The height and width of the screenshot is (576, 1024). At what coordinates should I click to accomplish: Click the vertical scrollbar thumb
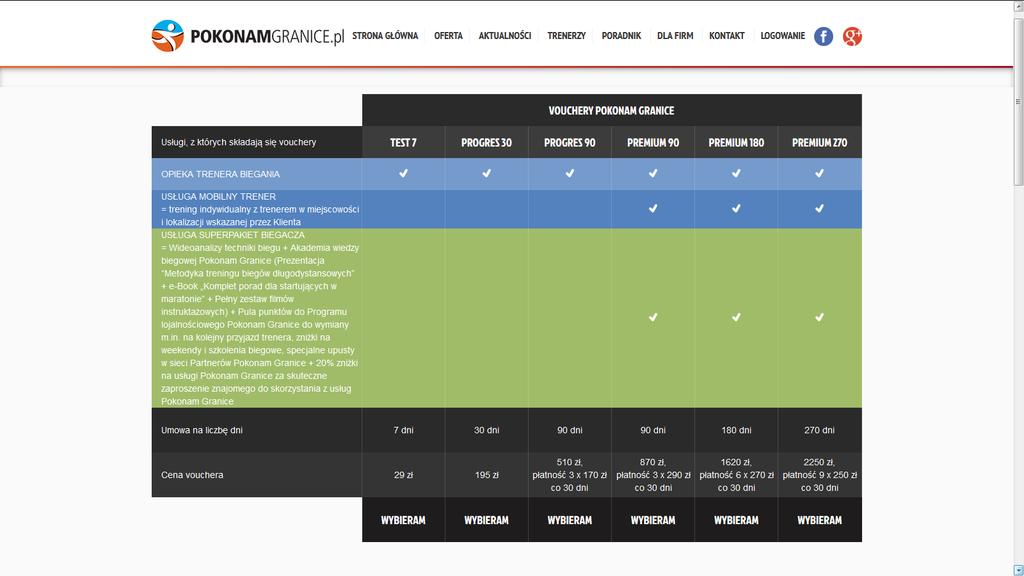(1018, 101)
